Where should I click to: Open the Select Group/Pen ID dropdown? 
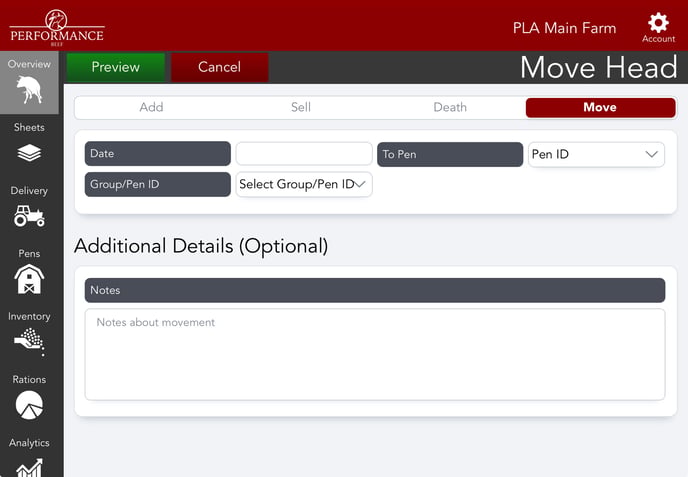(304, 184)
